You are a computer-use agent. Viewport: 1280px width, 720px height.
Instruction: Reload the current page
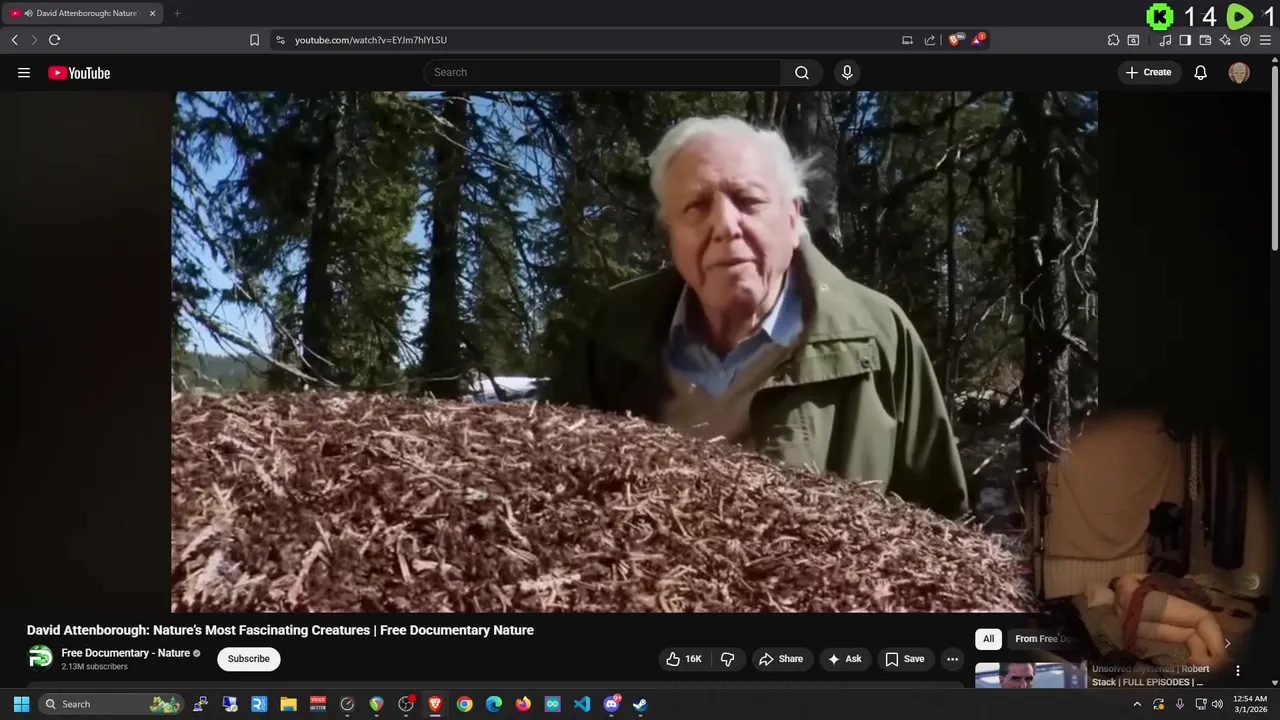(x=54, y=40)
